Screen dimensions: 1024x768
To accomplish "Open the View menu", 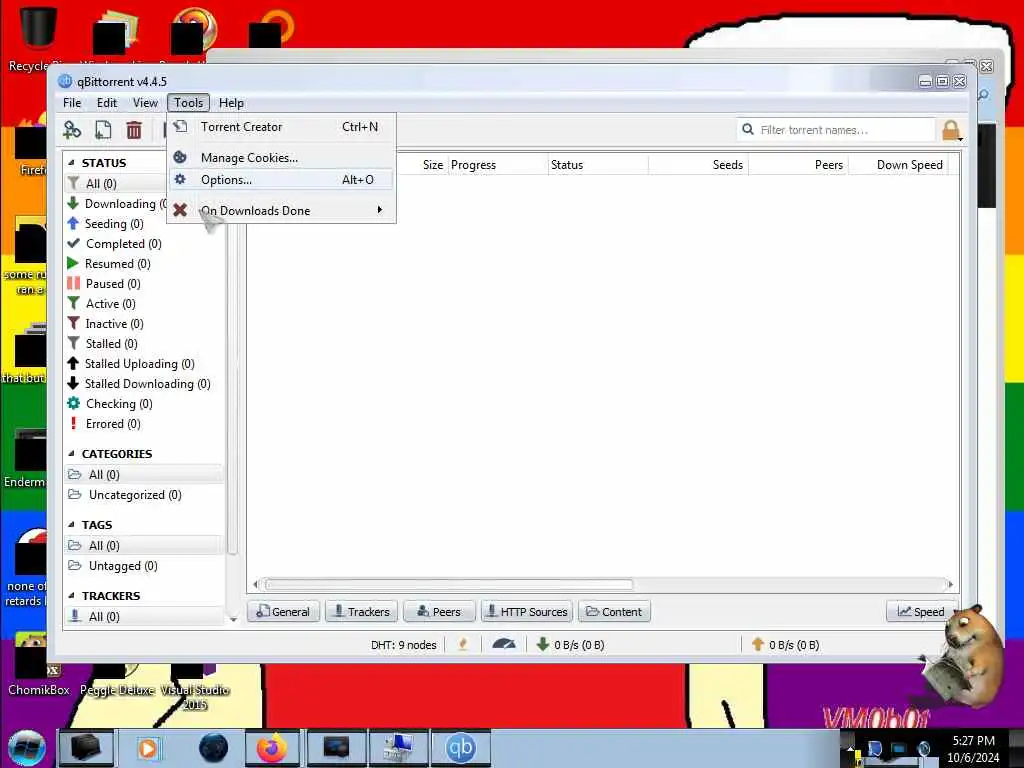I will tap(145, 103).
